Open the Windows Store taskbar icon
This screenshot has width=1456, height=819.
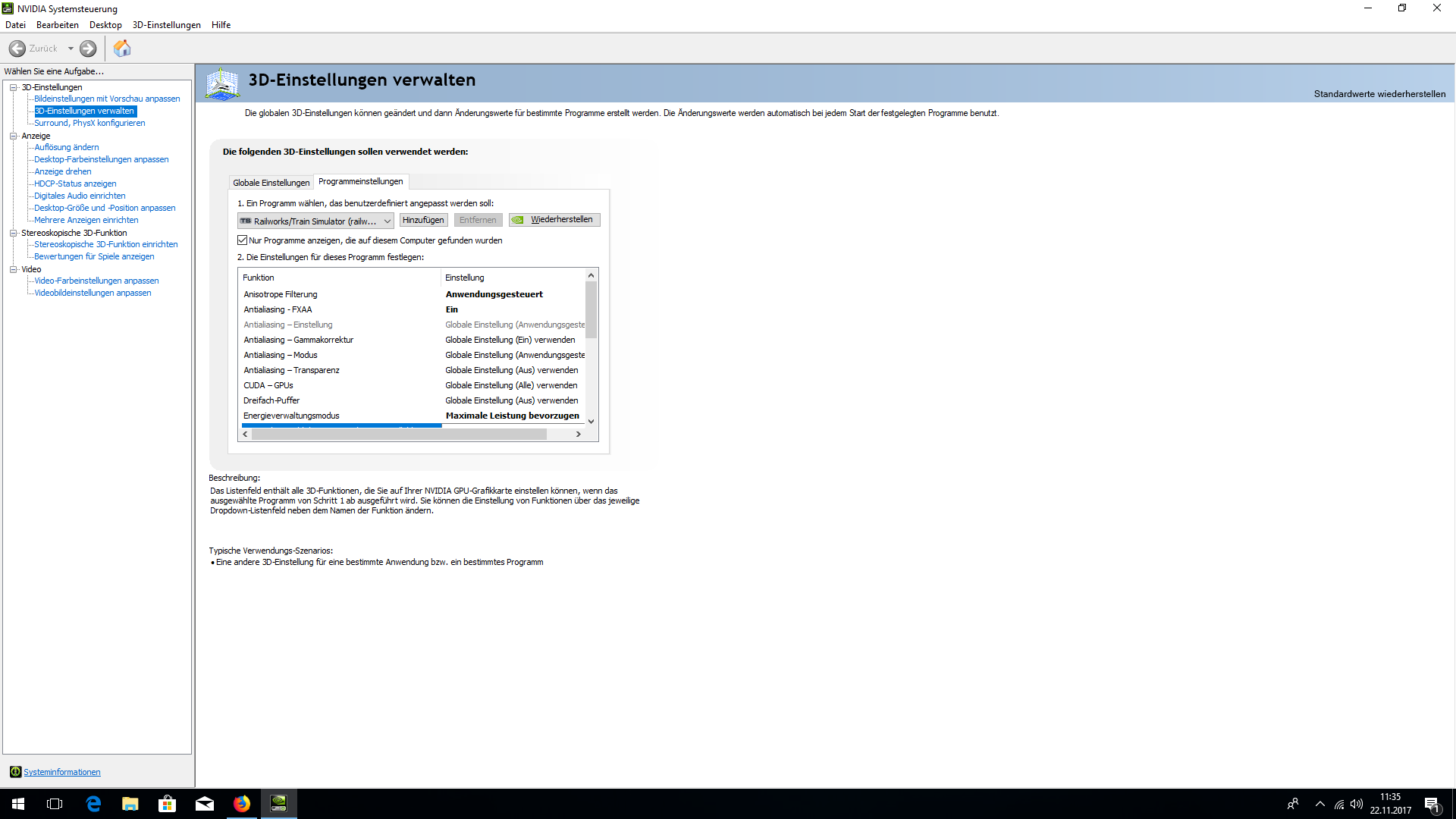[x=167, y=804]
